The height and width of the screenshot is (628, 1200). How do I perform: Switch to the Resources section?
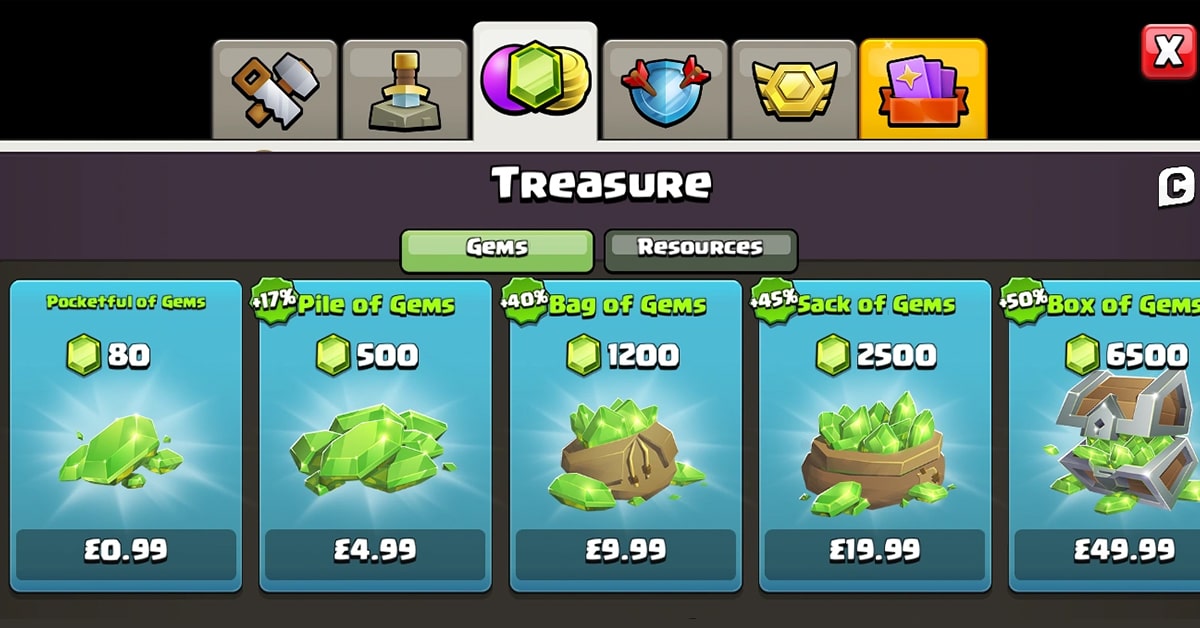(x=700, y=249)
